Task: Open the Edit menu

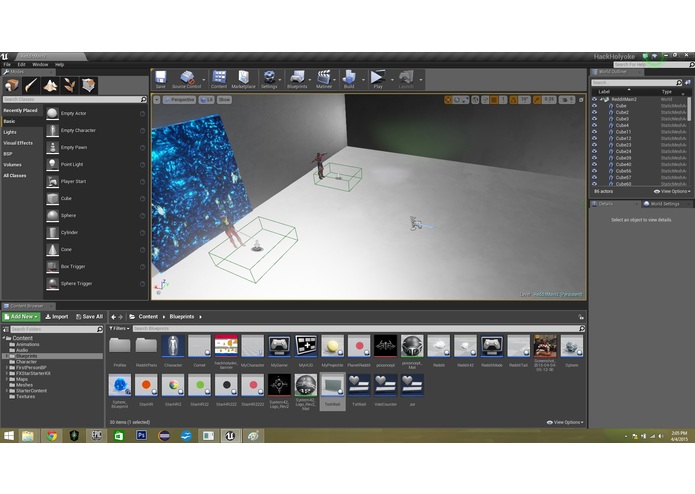Action: pyautogui.click(x=21, y=65)
